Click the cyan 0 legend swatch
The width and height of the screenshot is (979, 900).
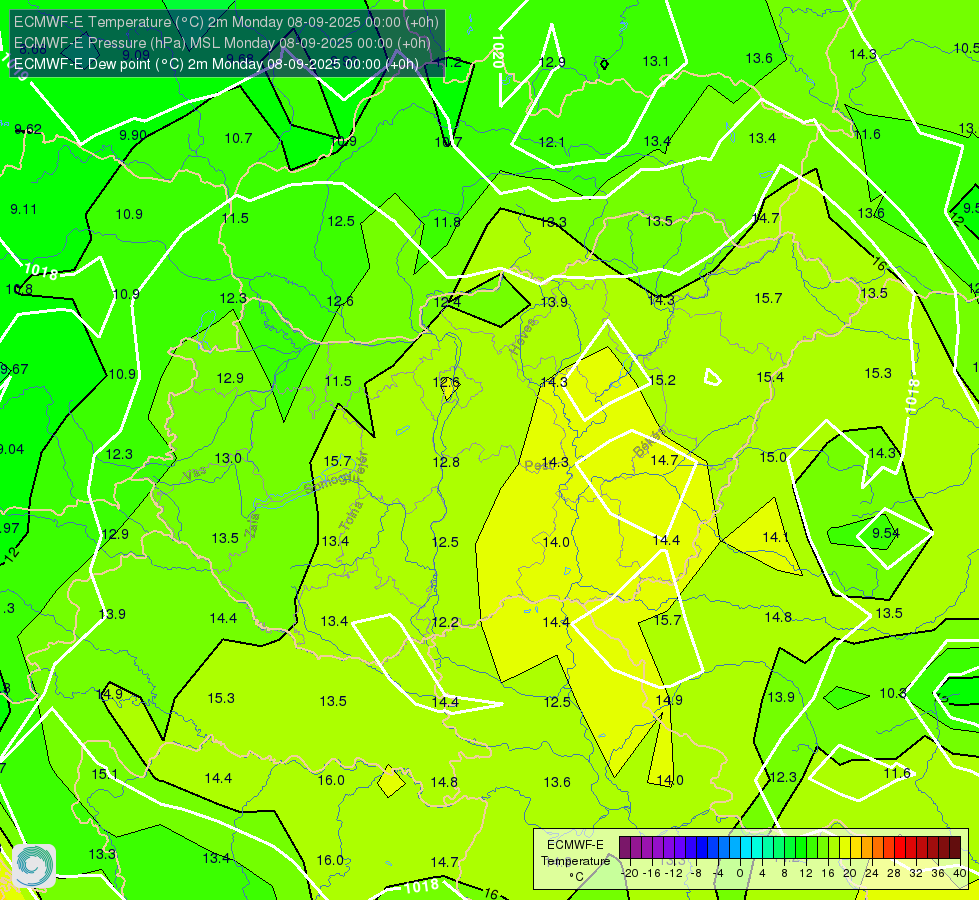[745, 848]
